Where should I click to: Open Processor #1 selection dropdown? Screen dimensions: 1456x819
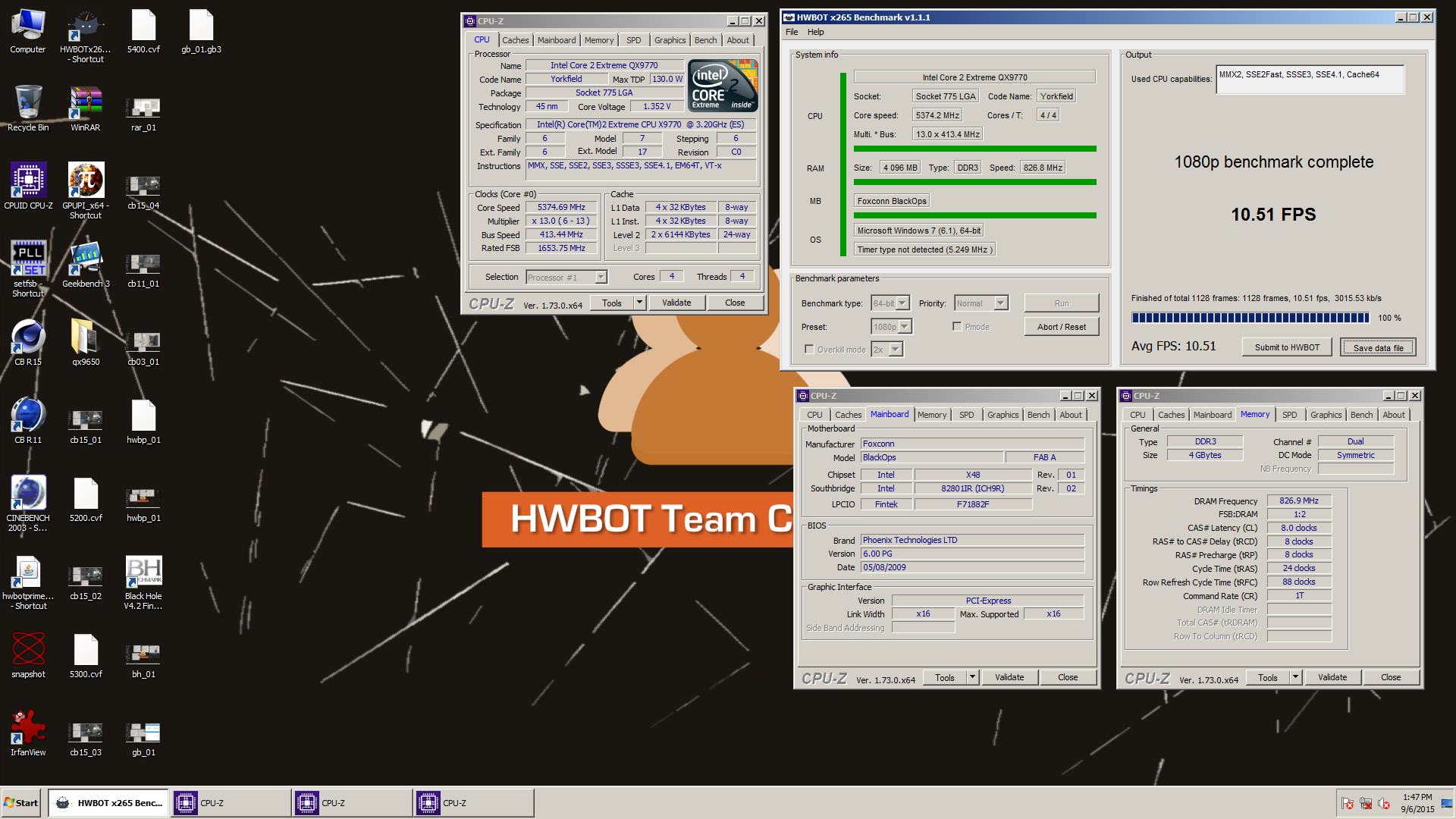click(x=566, y=278)
